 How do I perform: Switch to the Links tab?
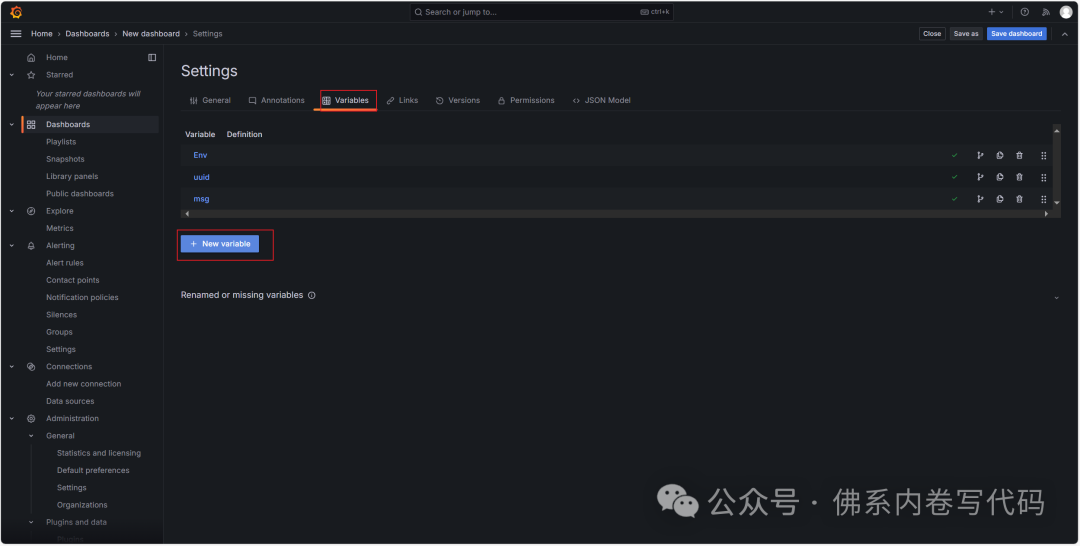pos(402,101)
